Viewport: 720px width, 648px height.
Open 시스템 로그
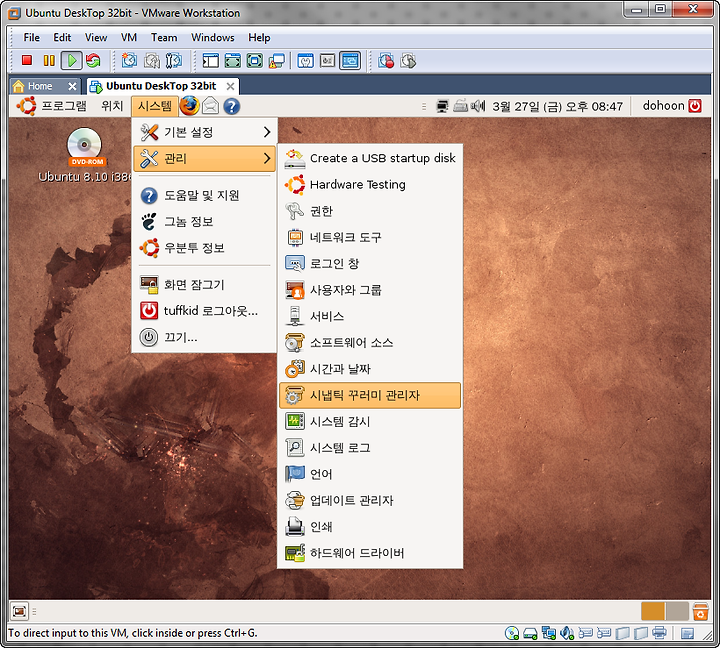[x=370, y=448]
